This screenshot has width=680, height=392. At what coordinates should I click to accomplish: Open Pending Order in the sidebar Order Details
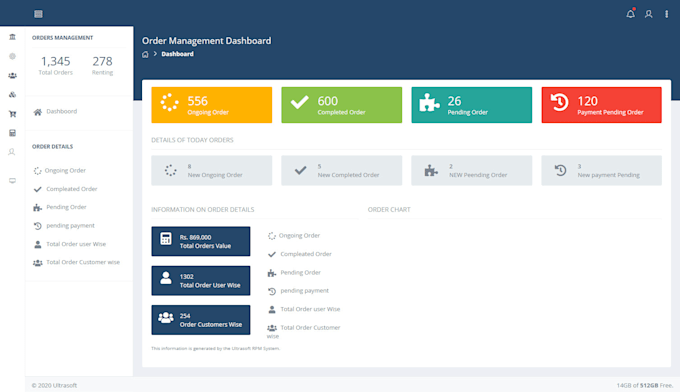60,207
